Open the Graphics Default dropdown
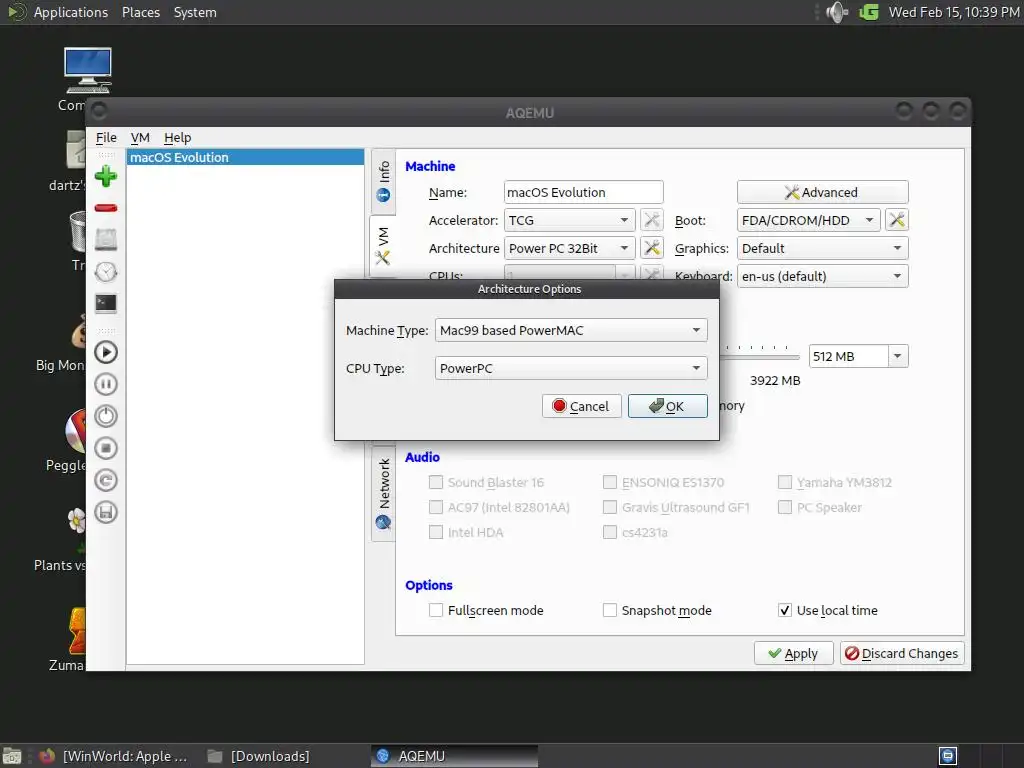 coord(823,248)
